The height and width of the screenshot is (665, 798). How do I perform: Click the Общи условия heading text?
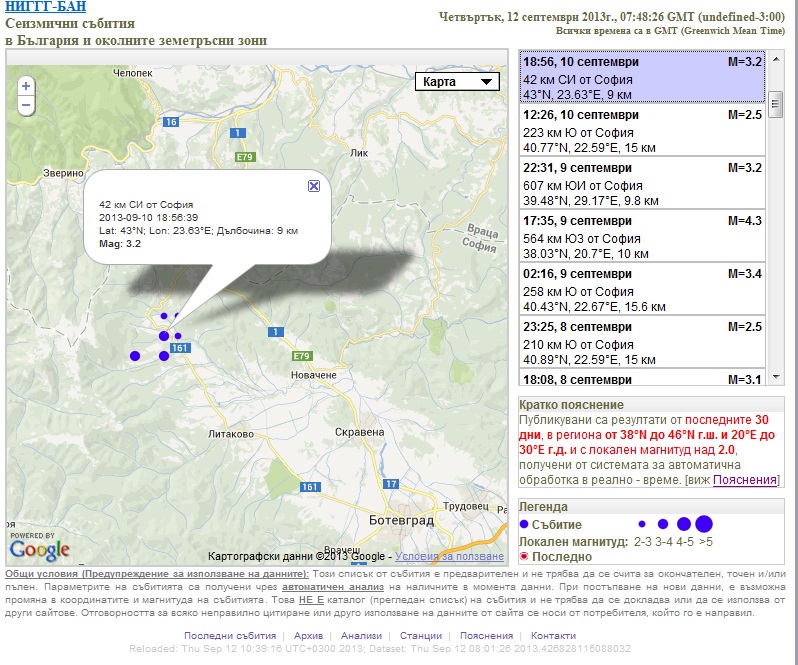[x=157, y=573]
